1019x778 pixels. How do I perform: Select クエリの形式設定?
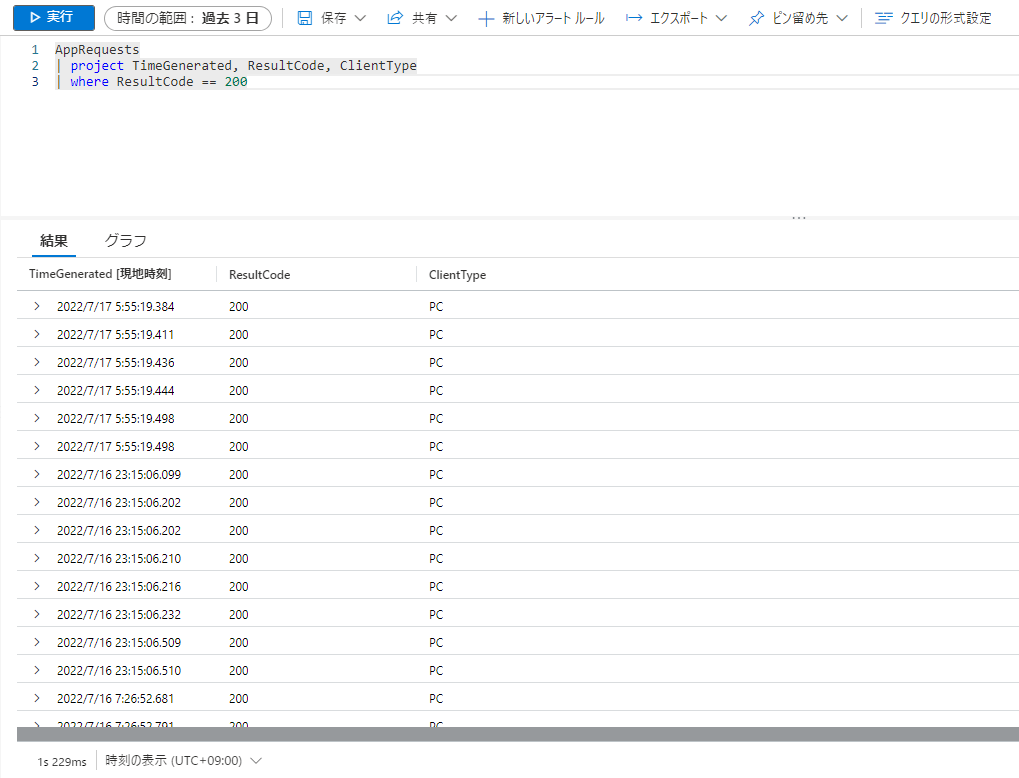[x=946, y=18]
